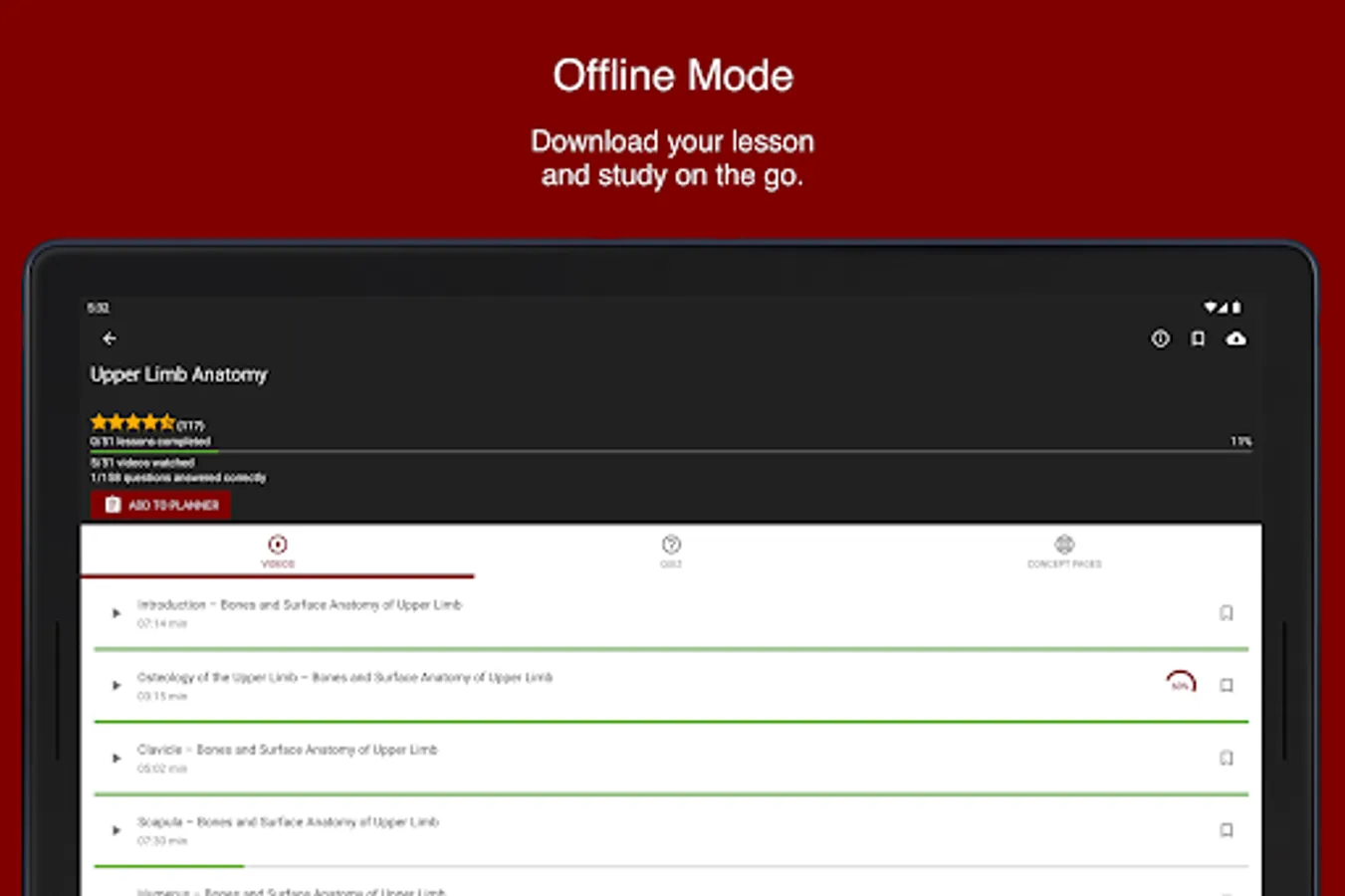Bookmark the Scapula lesson
Image resolution: width=1345 pixels, height=896 pixels.
1227,830
